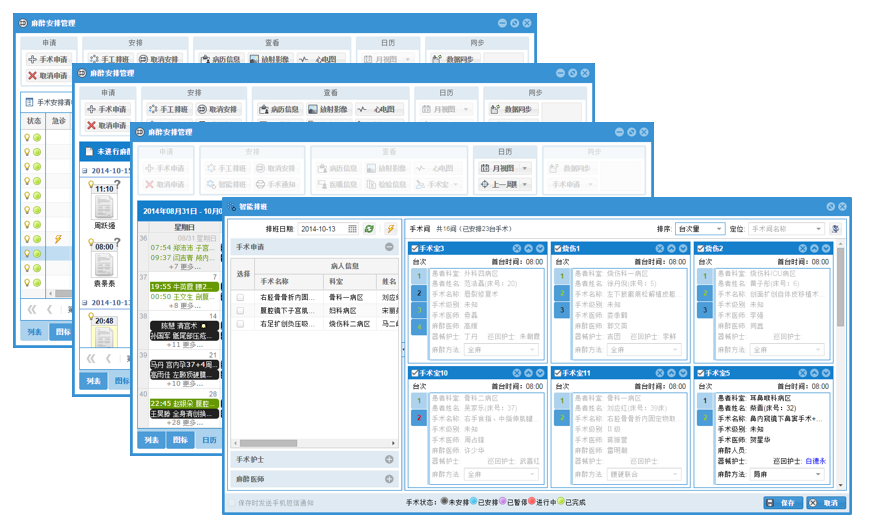
Task: Select surgery slot 3 in 烧伤1
Action: 562,310
